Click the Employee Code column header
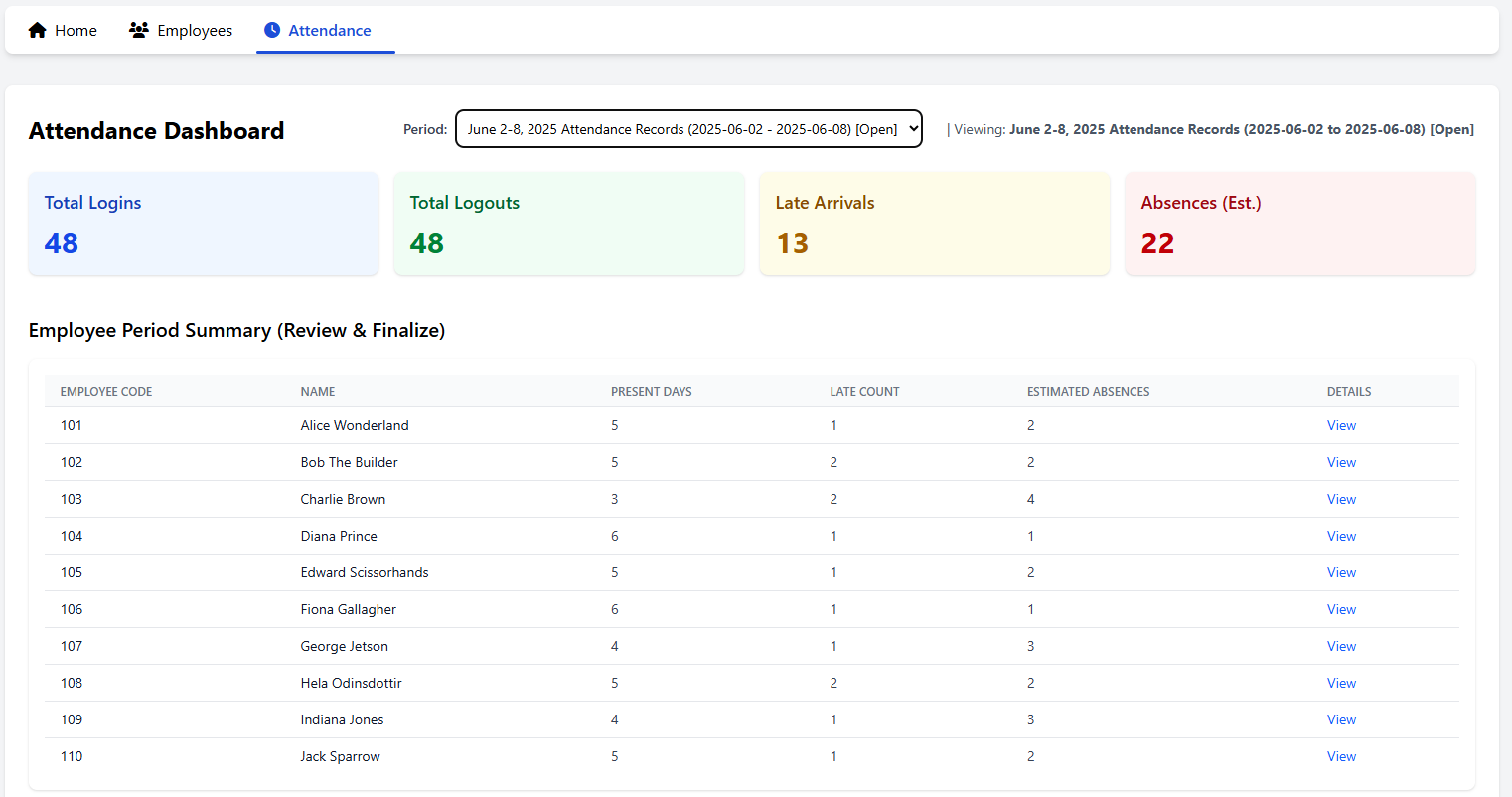Screen dimensions: 1512x797 pyautogui.click(x=106, y=392)
